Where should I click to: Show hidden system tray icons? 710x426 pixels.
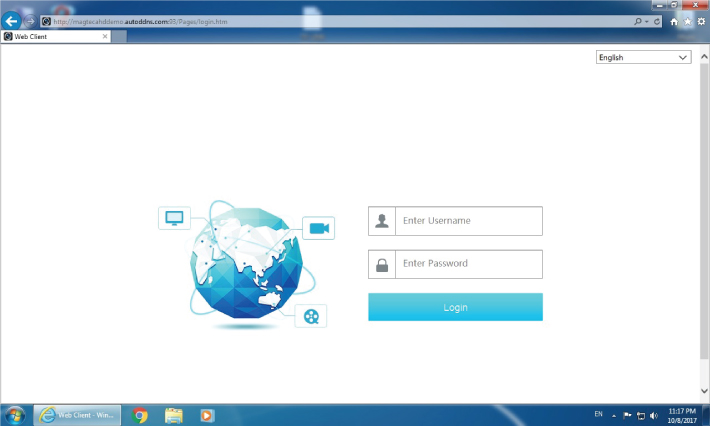(x=614, y=416)
